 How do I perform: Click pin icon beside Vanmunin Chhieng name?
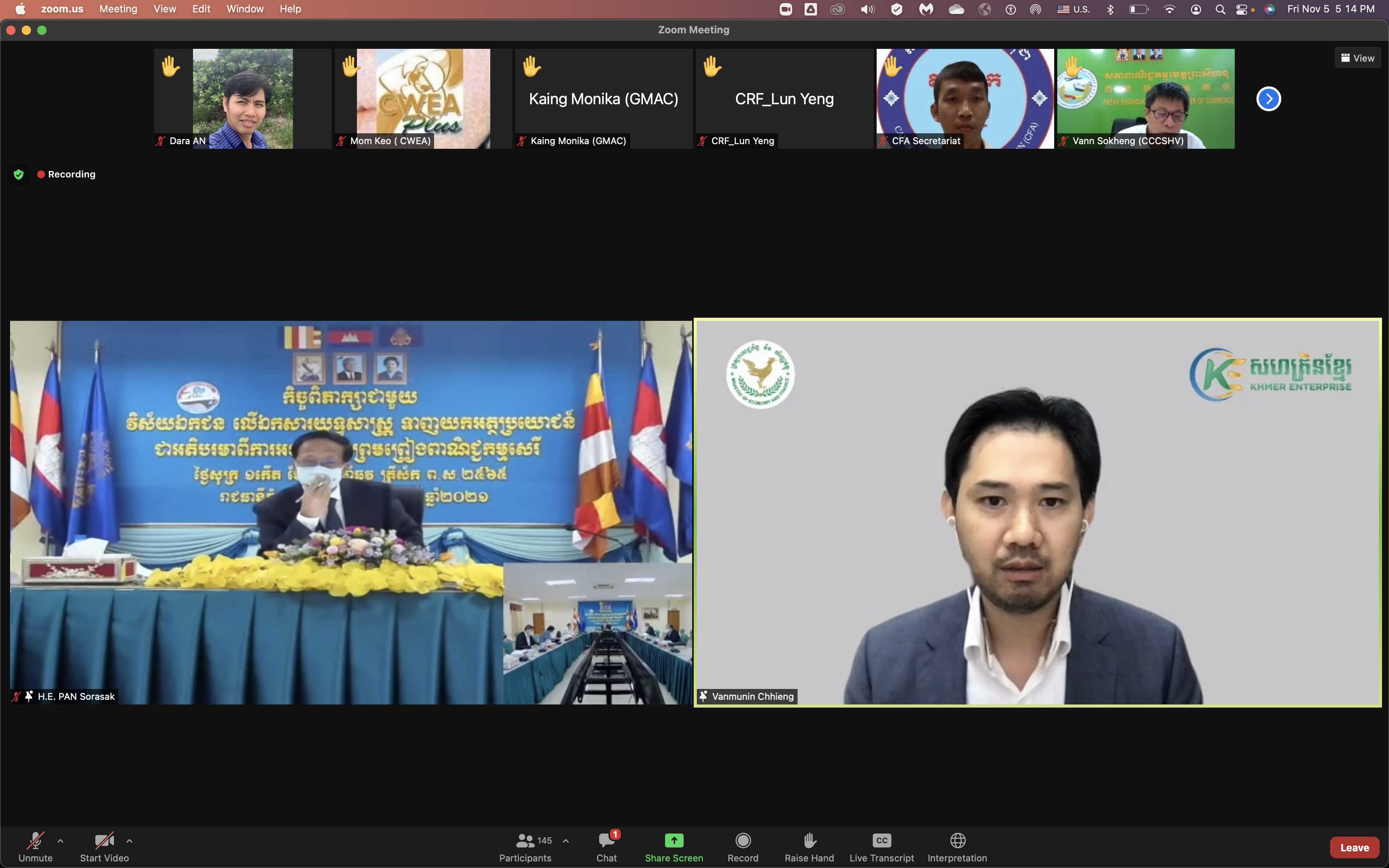coord(703,696)
